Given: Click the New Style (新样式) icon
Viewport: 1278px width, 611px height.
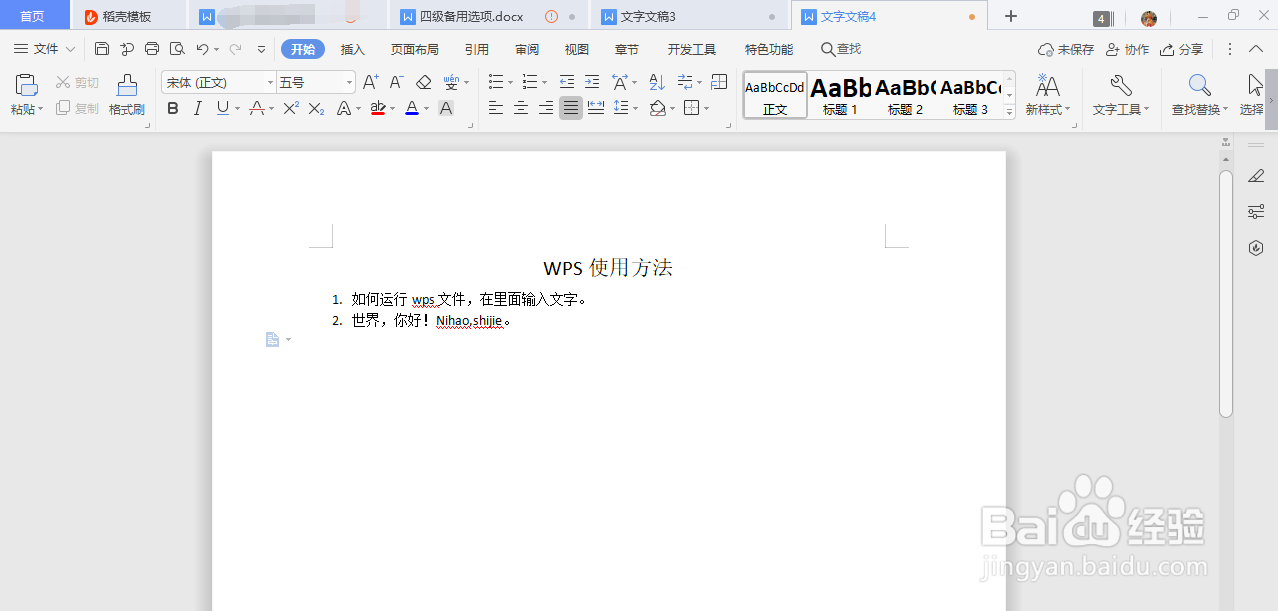Looking at the screenshot, I should pos(1048,85).
